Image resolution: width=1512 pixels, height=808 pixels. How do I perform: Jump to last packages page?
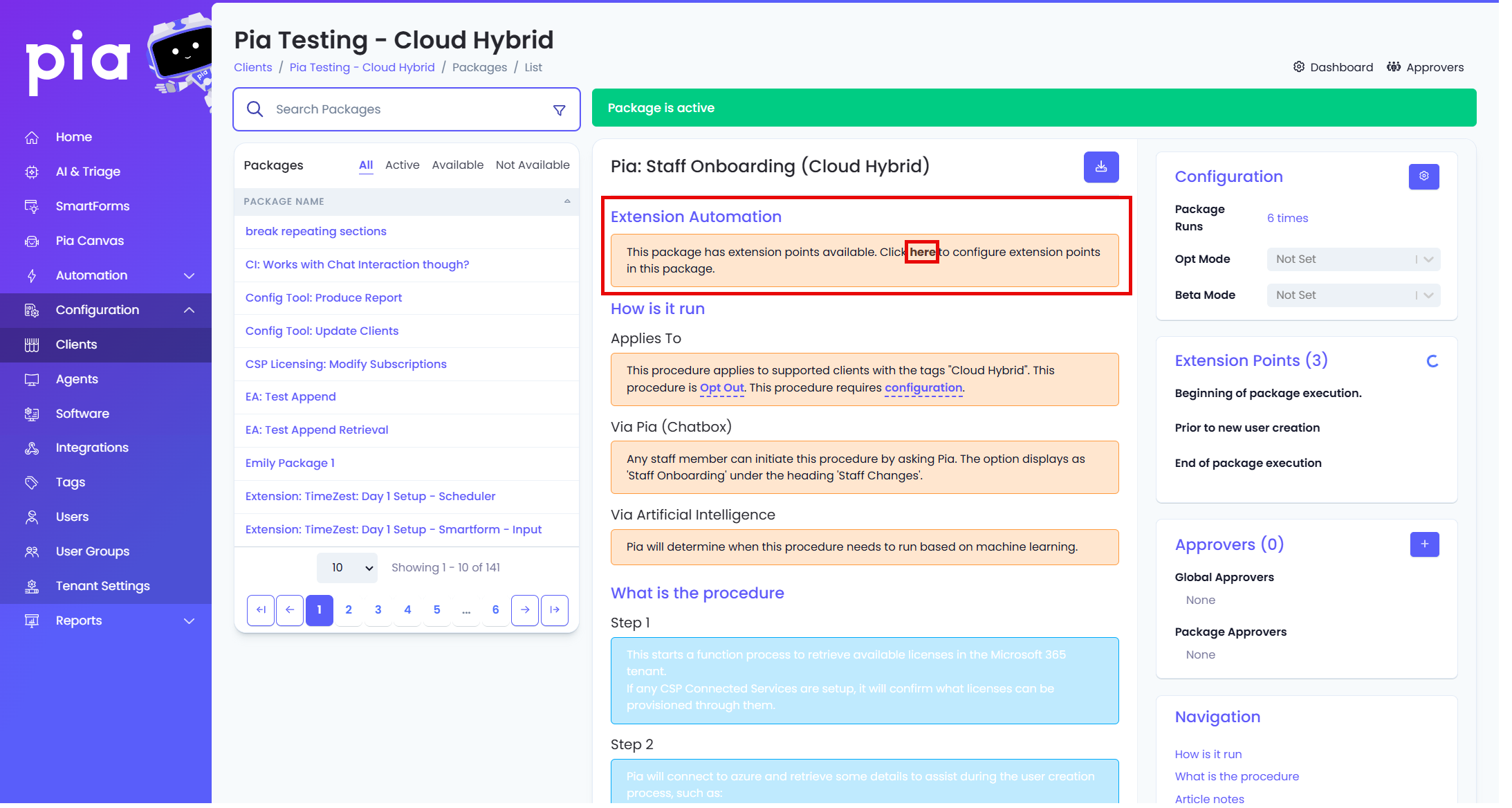(x=555, y=610)
